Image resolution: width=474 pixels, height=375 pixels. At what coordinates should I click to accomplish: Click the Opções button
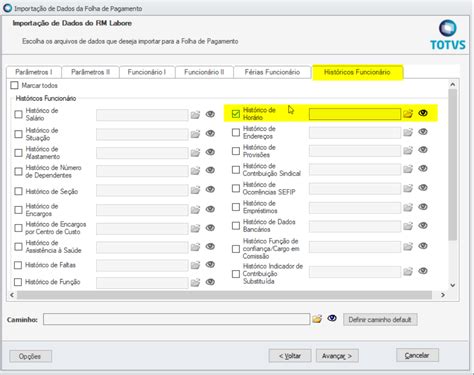point(30,356)
